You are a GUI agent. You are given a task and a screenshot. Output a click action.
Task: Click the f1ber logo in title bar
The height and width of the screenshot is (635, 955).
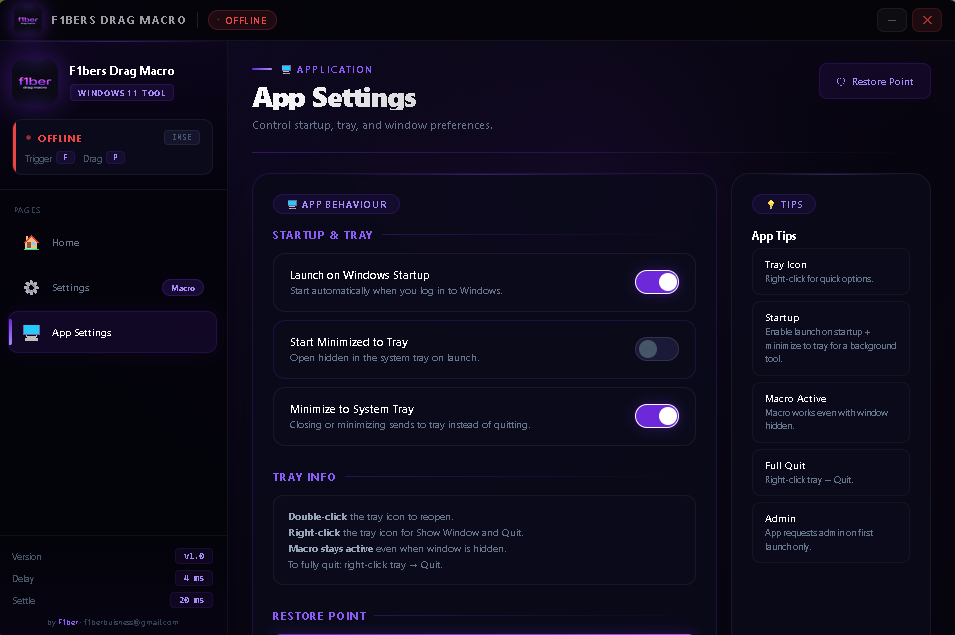(27, 20)
